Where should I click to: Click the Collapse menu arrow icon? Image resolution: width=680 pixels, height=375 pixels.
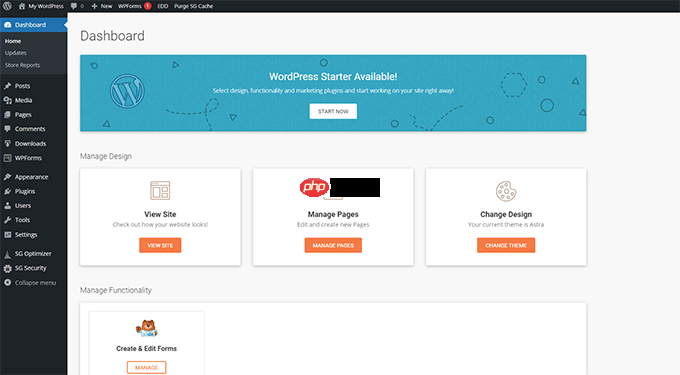tap(7, 283)
